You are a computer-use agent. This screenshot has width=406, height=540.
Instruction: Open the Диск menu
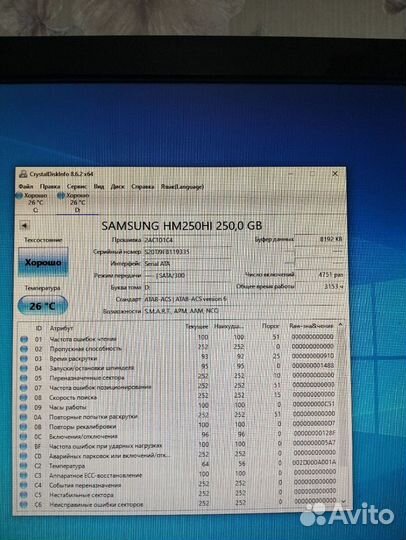(x=117, y=186)
